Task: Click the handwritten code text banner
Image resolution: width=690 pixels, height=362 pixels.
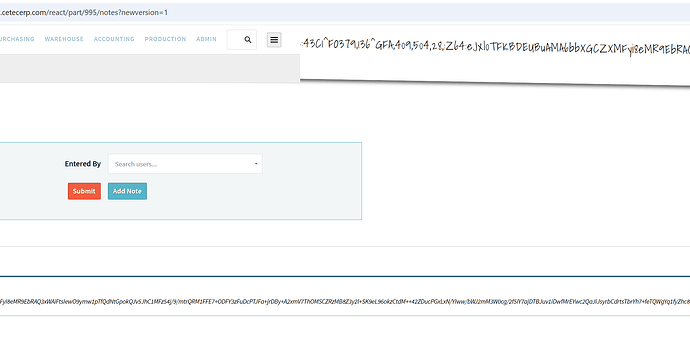Action: (495, 47)
